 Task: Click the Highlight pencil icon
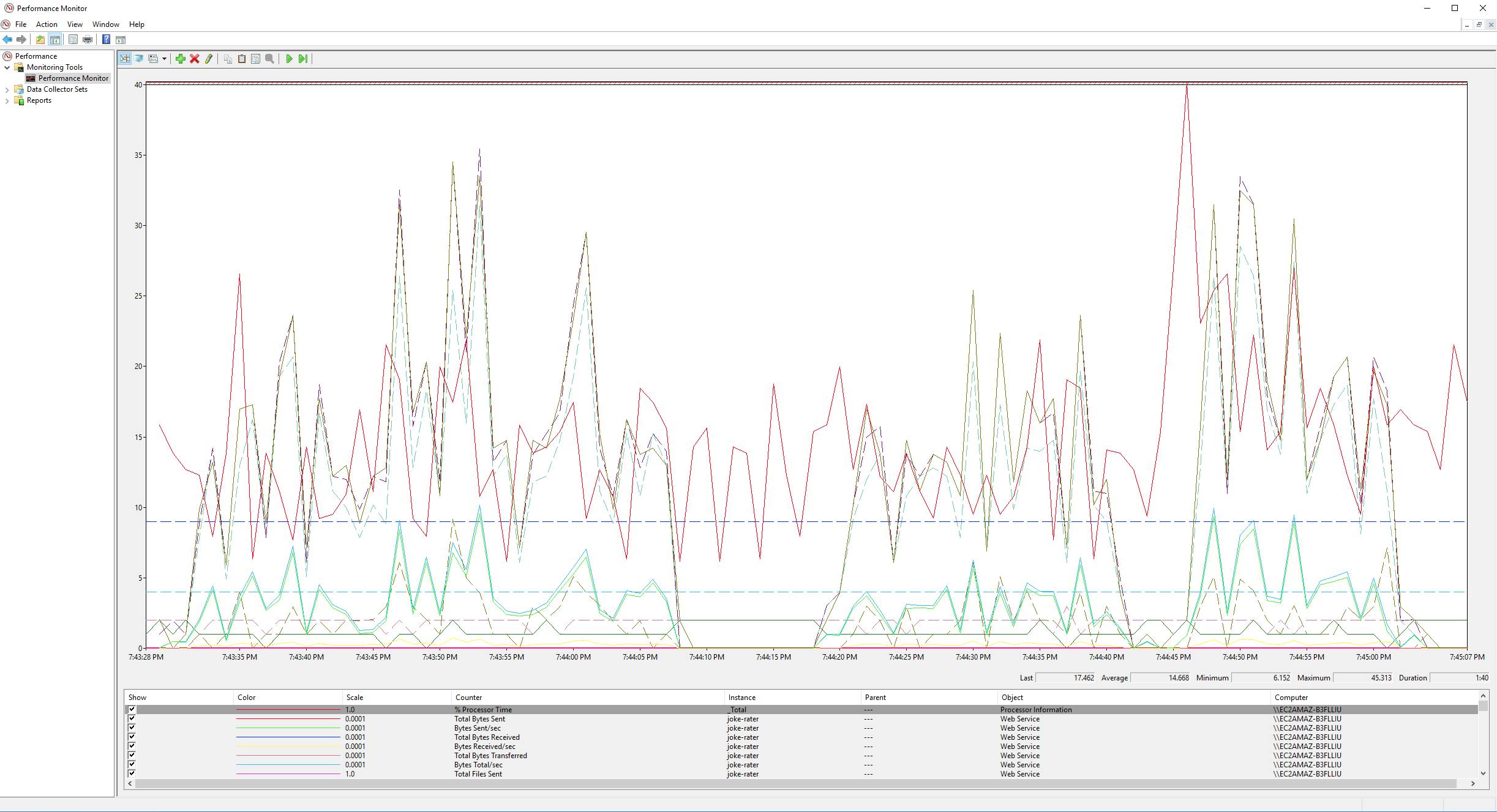point(209,59)
